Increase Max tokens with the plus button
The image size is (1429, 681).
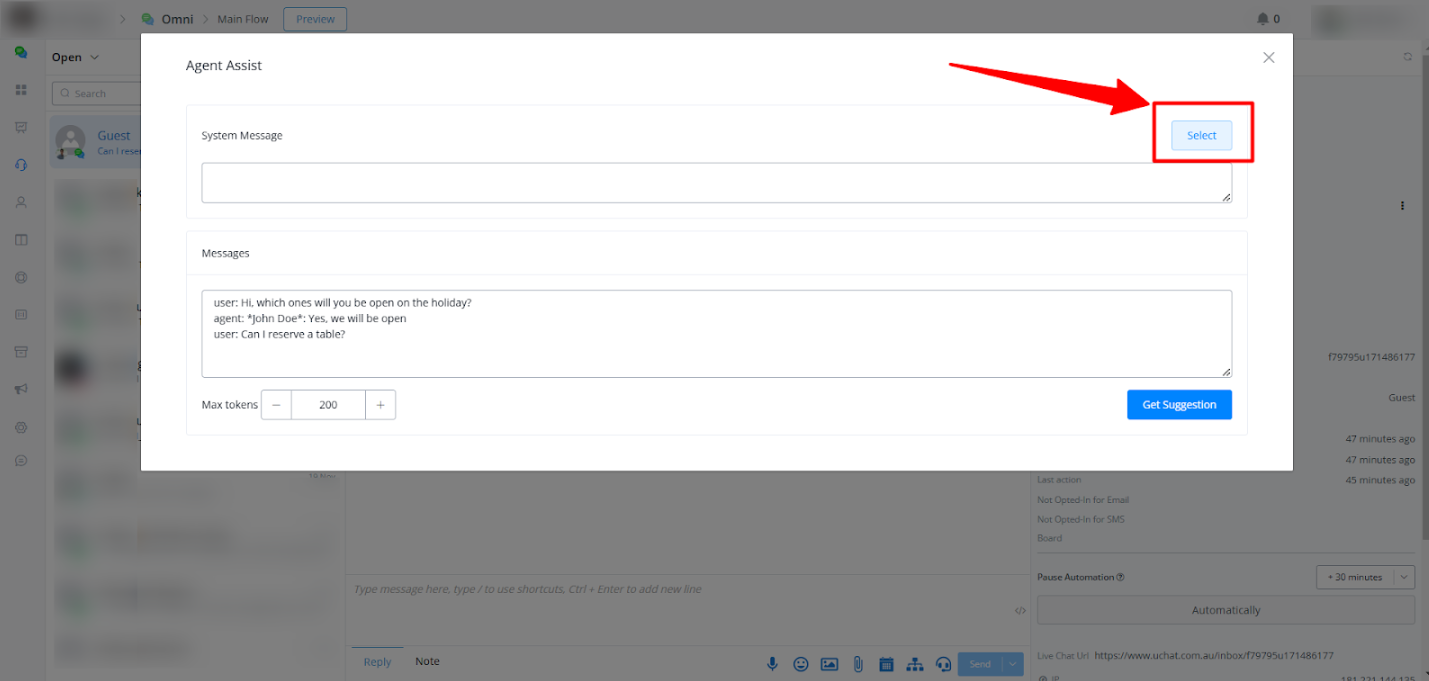(x=380, y=405)
